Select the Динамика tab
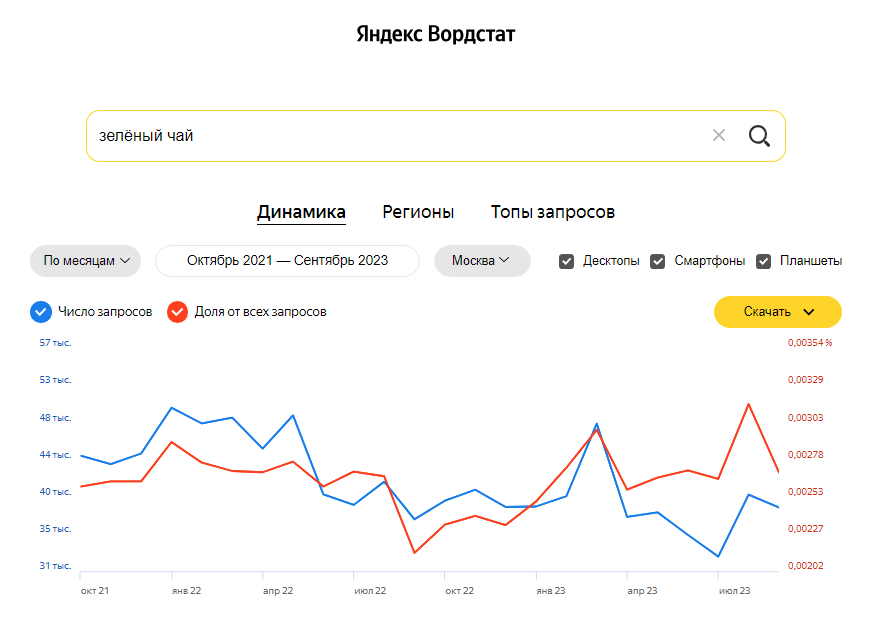Screen dimensions: 880x623 tap(301, 212)
